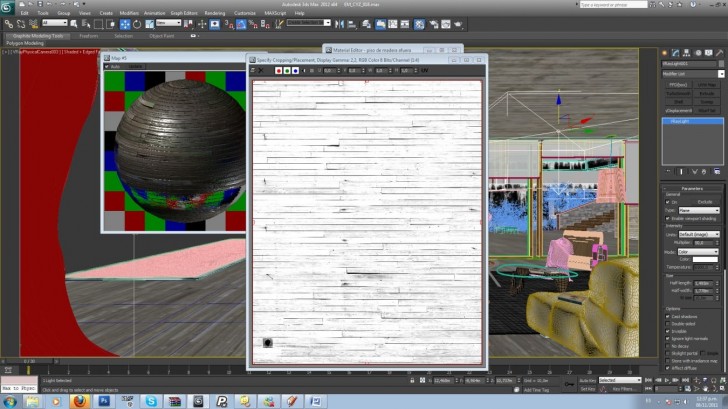This screenshot has width=728, height=409.
Task: Open the Hierarchy command panel tab
Action: coord(687,53)
